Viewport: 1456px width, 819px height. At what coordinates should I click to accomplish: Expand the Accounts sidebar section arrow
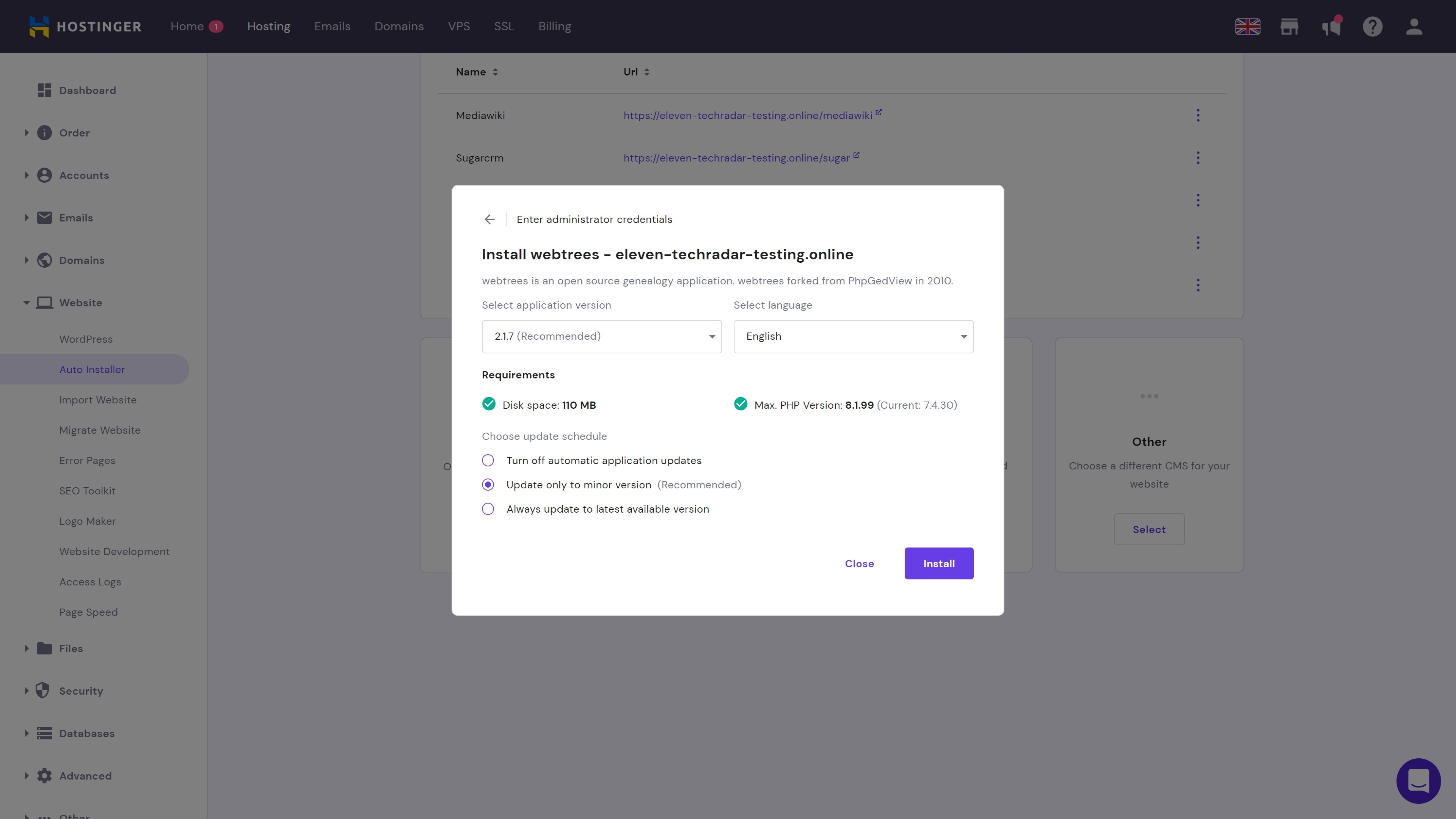27,175
